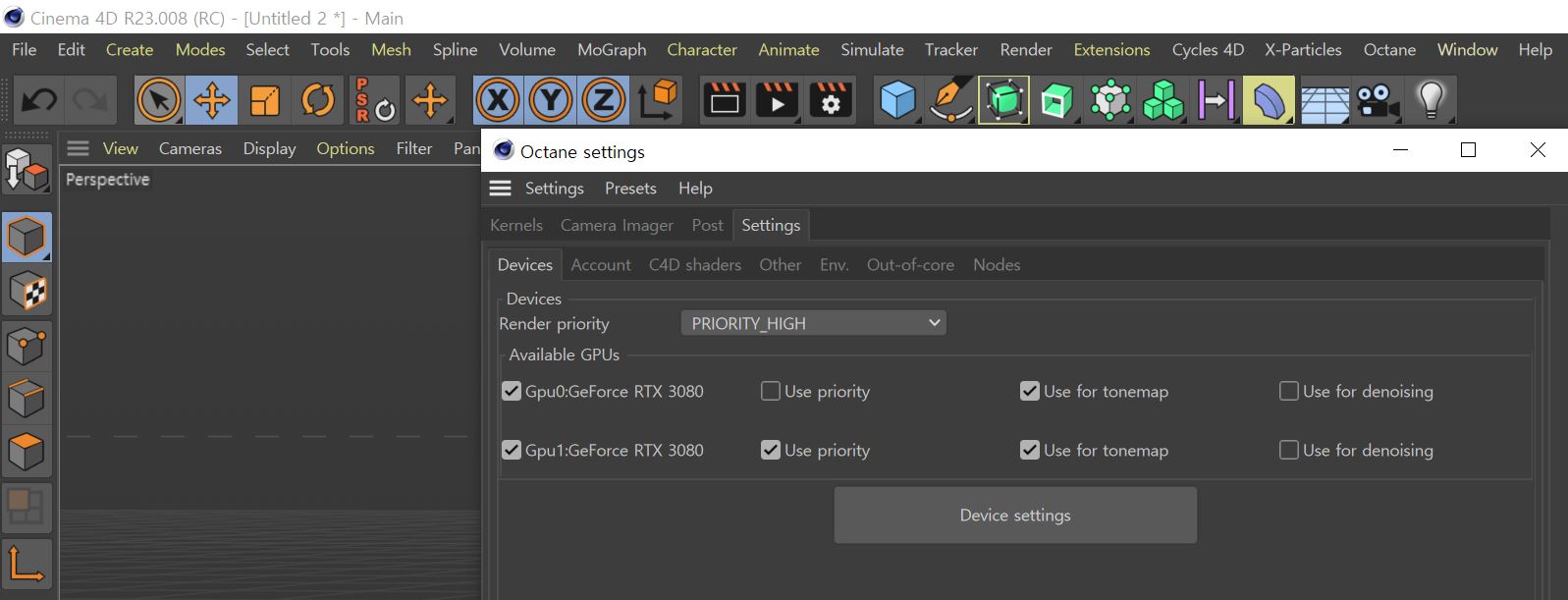
Task: Switch to Model mode in sidebar
Action: click(27, 238)
